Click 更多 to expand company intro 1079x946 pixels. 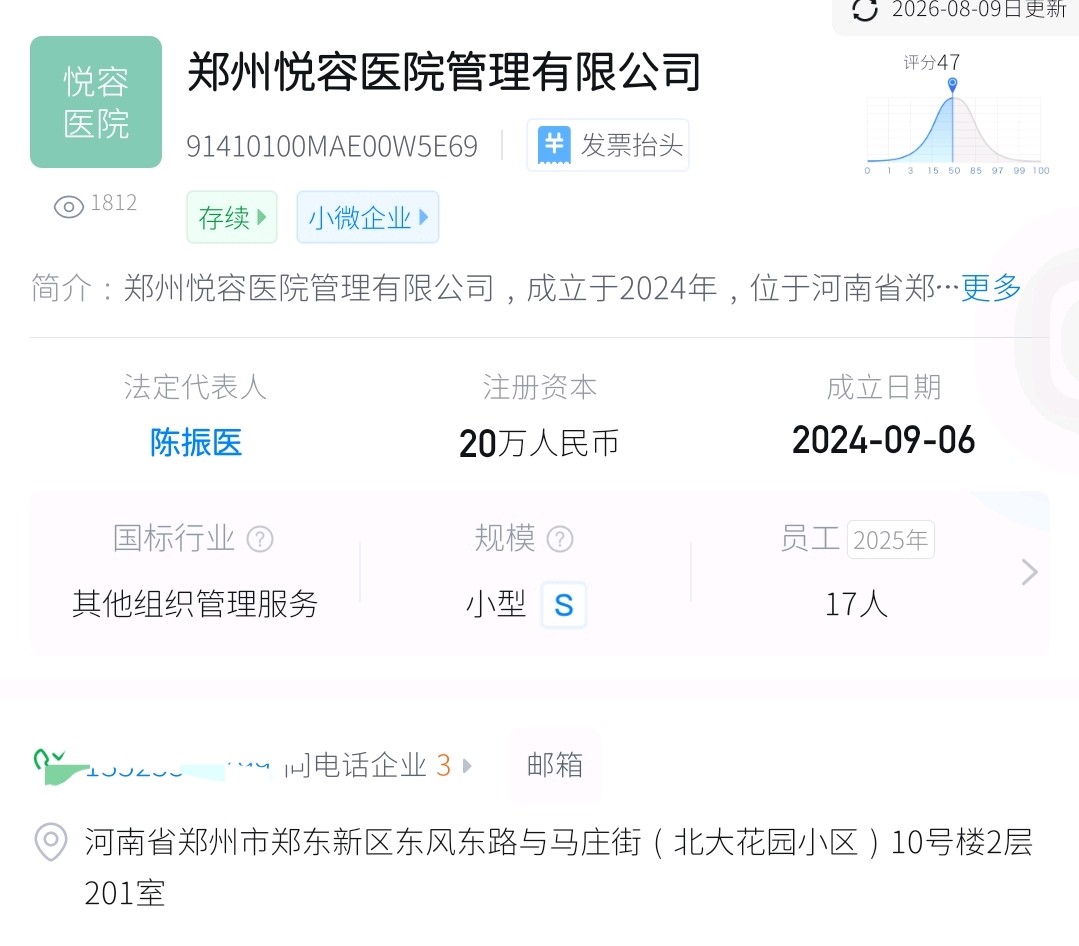click(991, 288)
